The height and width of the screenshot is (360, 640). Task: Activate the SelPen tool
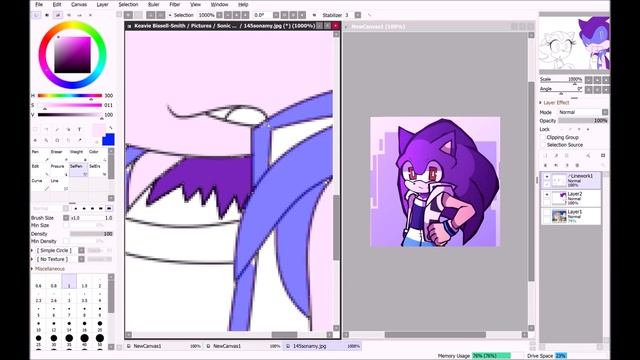[78, 170]
